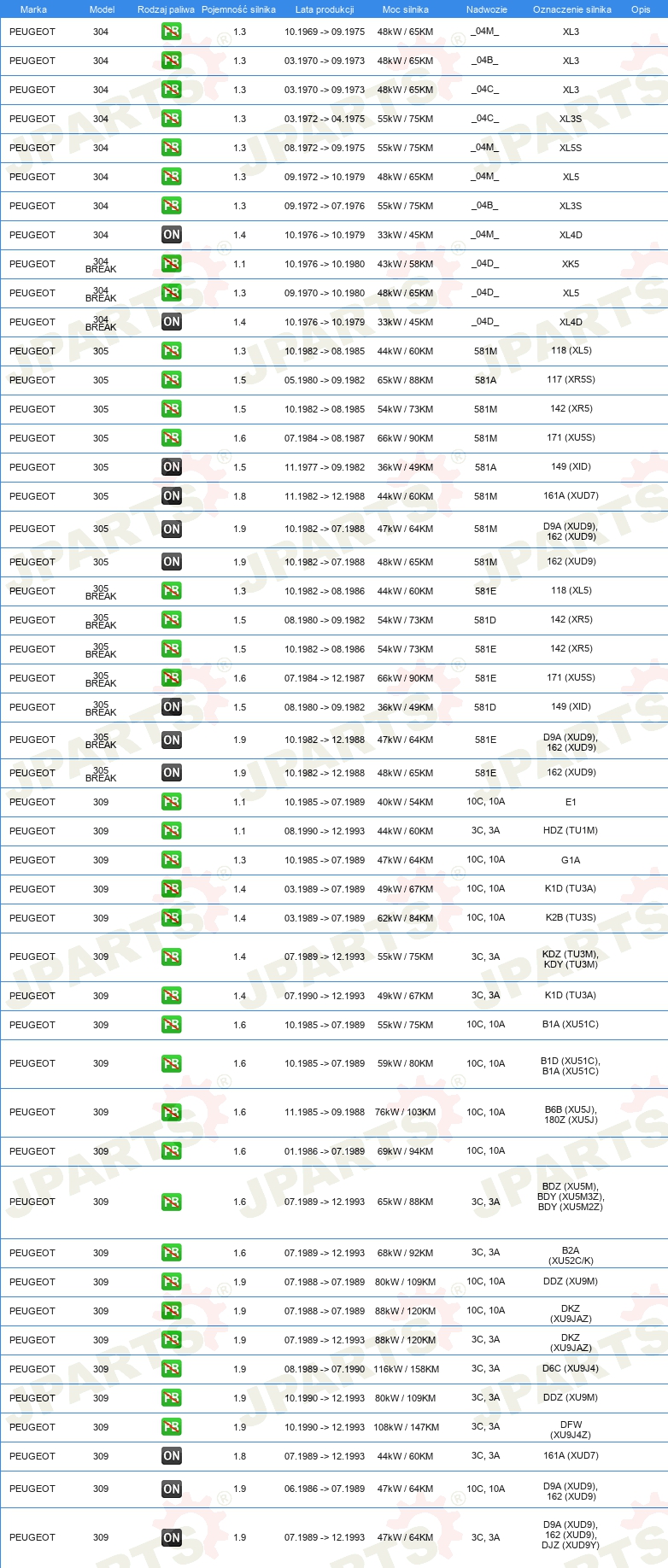This screenshot has width=668, height=1568.
Task: Click the 62kW / 84KM power cell
Action: click(406, 918)
